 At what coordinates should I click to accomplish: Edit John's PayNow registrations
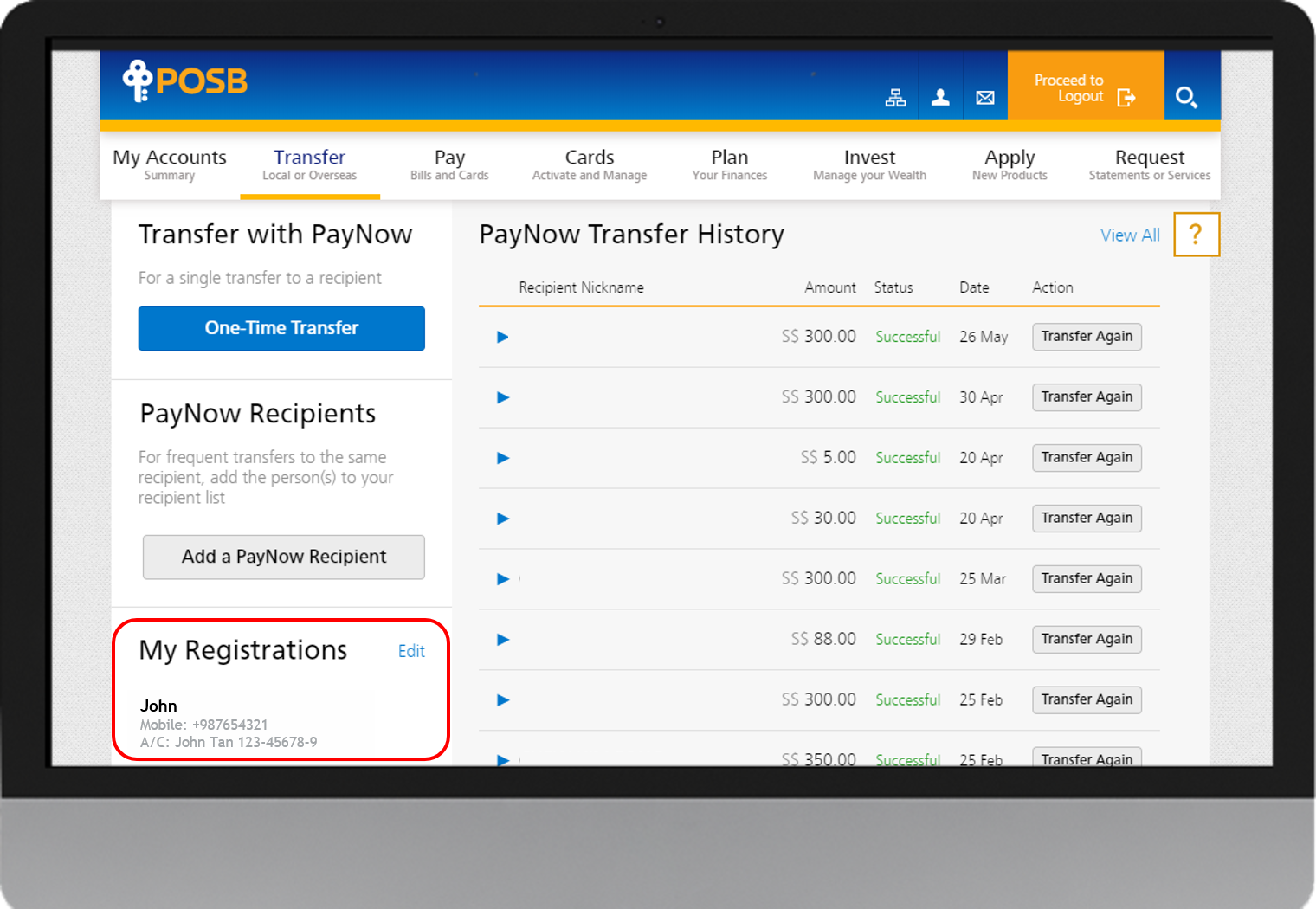coord(411,651)
